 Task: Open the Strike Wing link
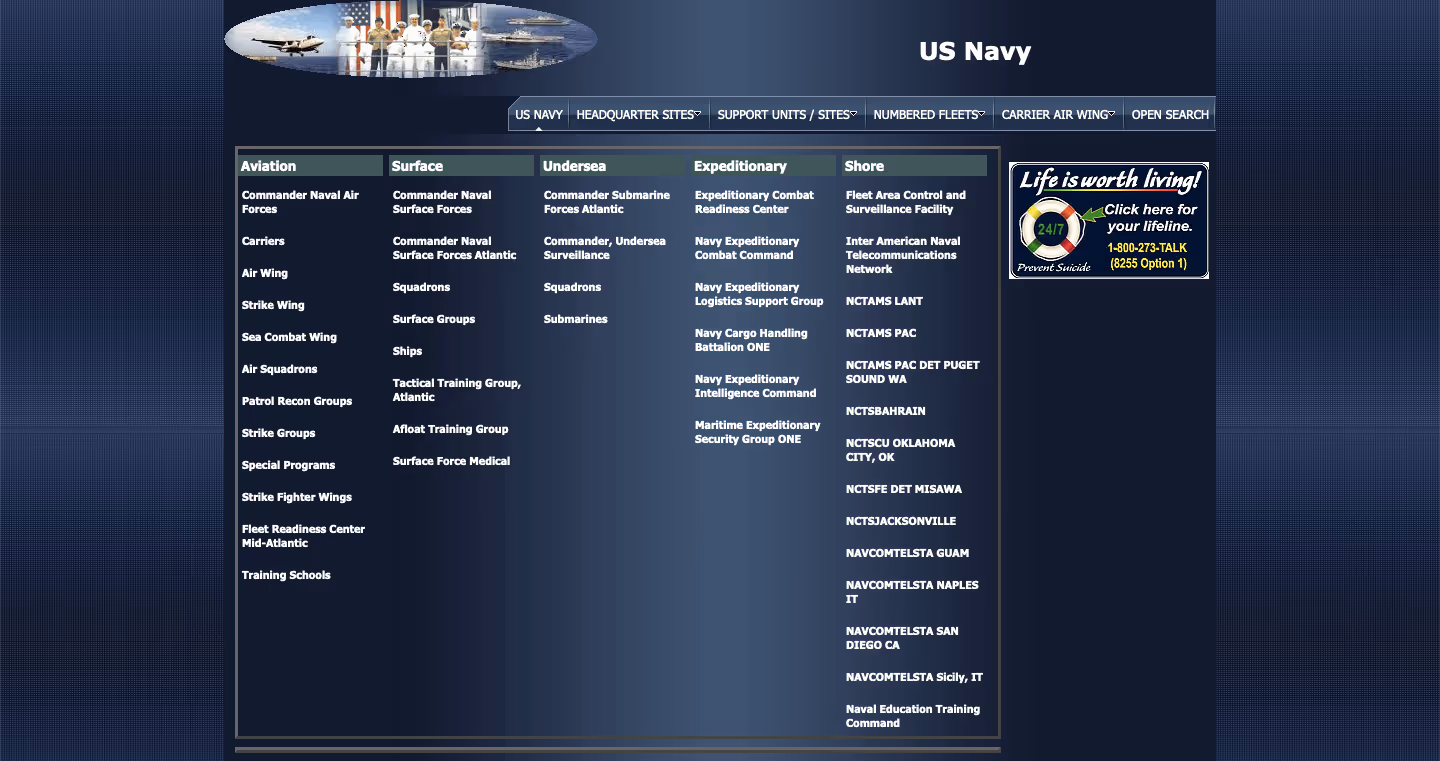click(273, 305)
